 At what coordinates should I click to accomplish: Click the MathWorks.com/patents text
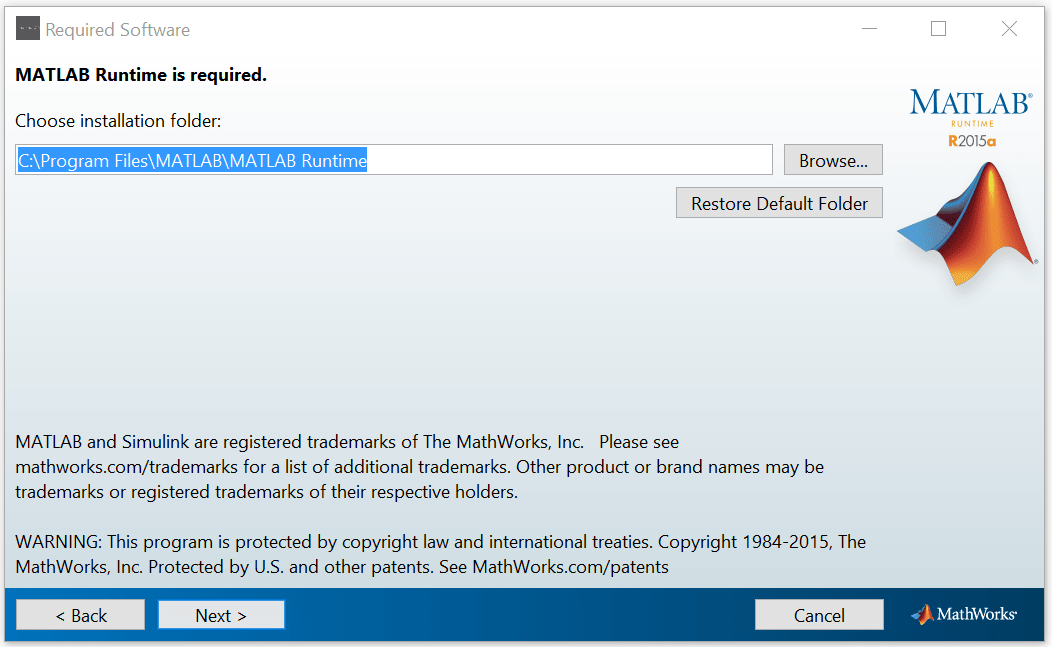(570, 567)
